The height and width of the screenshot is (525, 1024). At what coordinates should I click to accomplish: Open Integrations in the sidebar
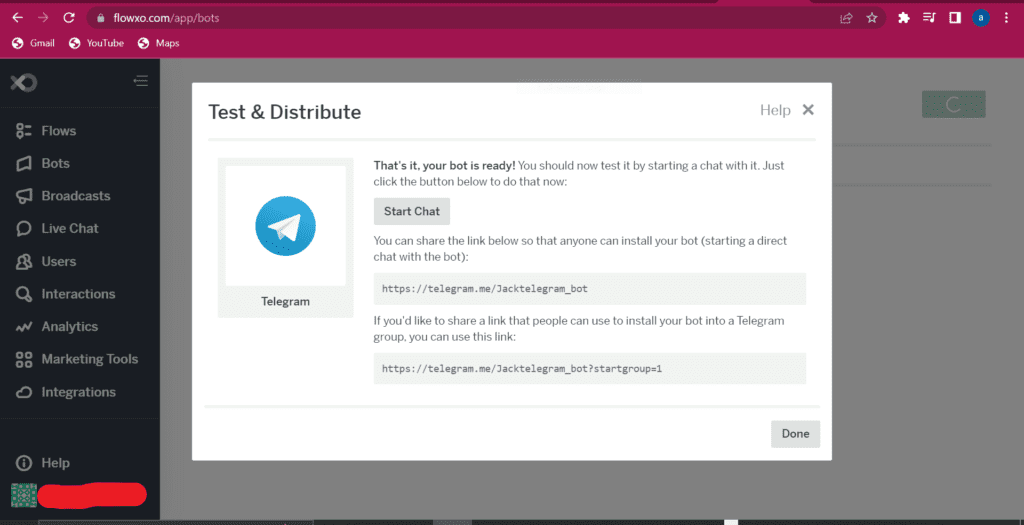click(65, 392)
